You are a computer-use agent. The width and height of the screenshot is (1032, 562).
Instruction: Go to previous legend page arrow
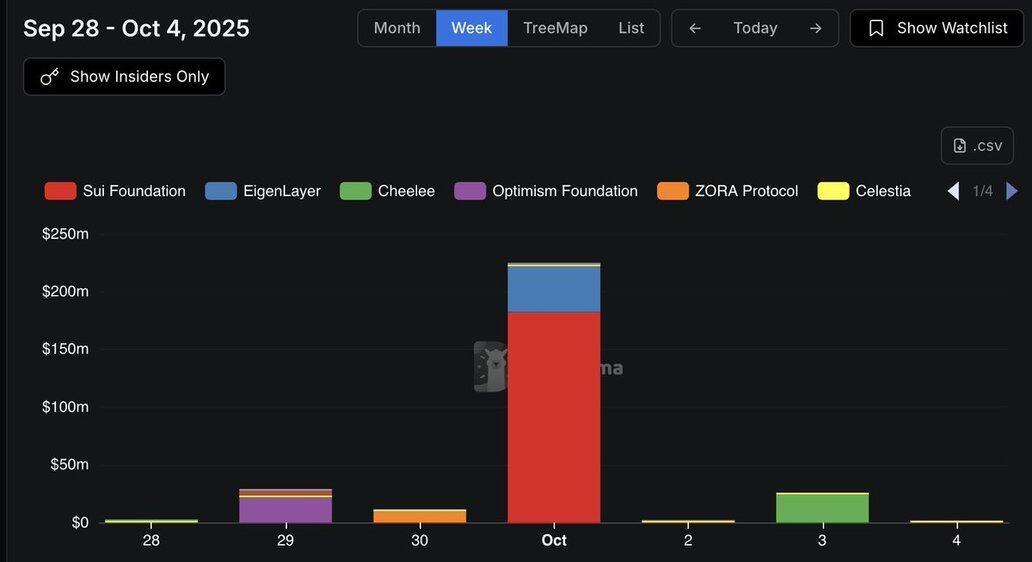(x=953, y=192)
